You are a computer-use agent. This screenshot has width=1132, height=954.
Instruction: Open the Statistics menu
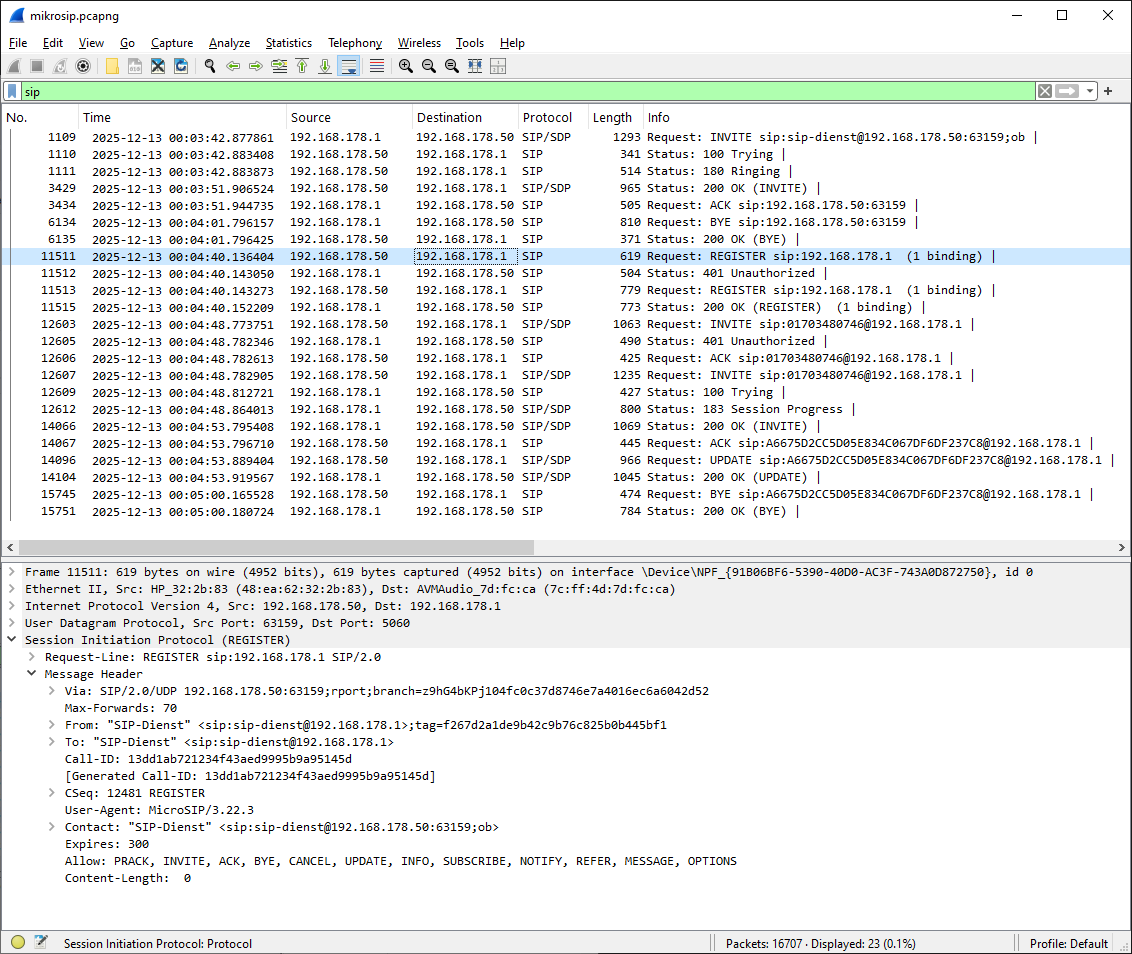288,43
